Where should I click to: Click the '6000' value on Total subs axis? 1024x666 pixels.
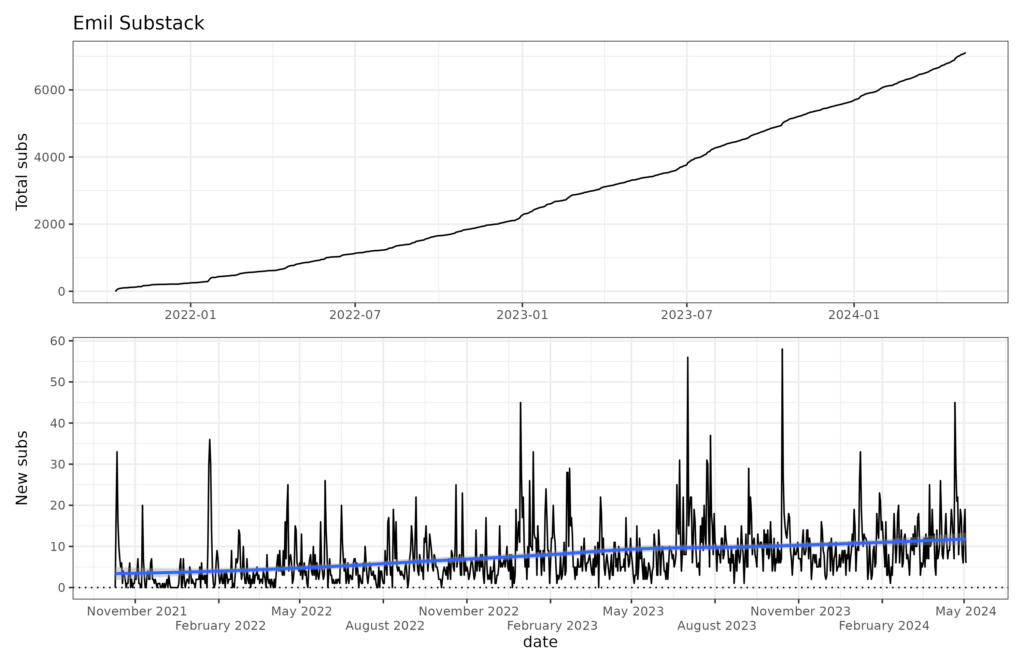coord(49,90)
